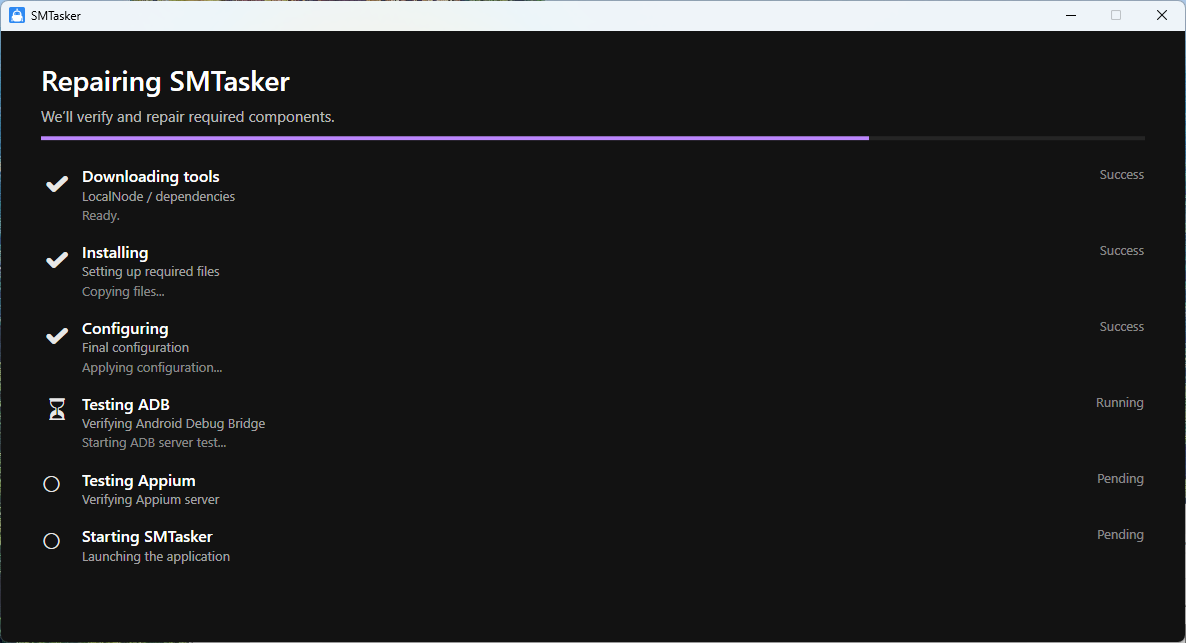Viewport: 1186px width, 643px height.
Task: Click the pending circle beside Testing Appium
Action: (52, 484)
